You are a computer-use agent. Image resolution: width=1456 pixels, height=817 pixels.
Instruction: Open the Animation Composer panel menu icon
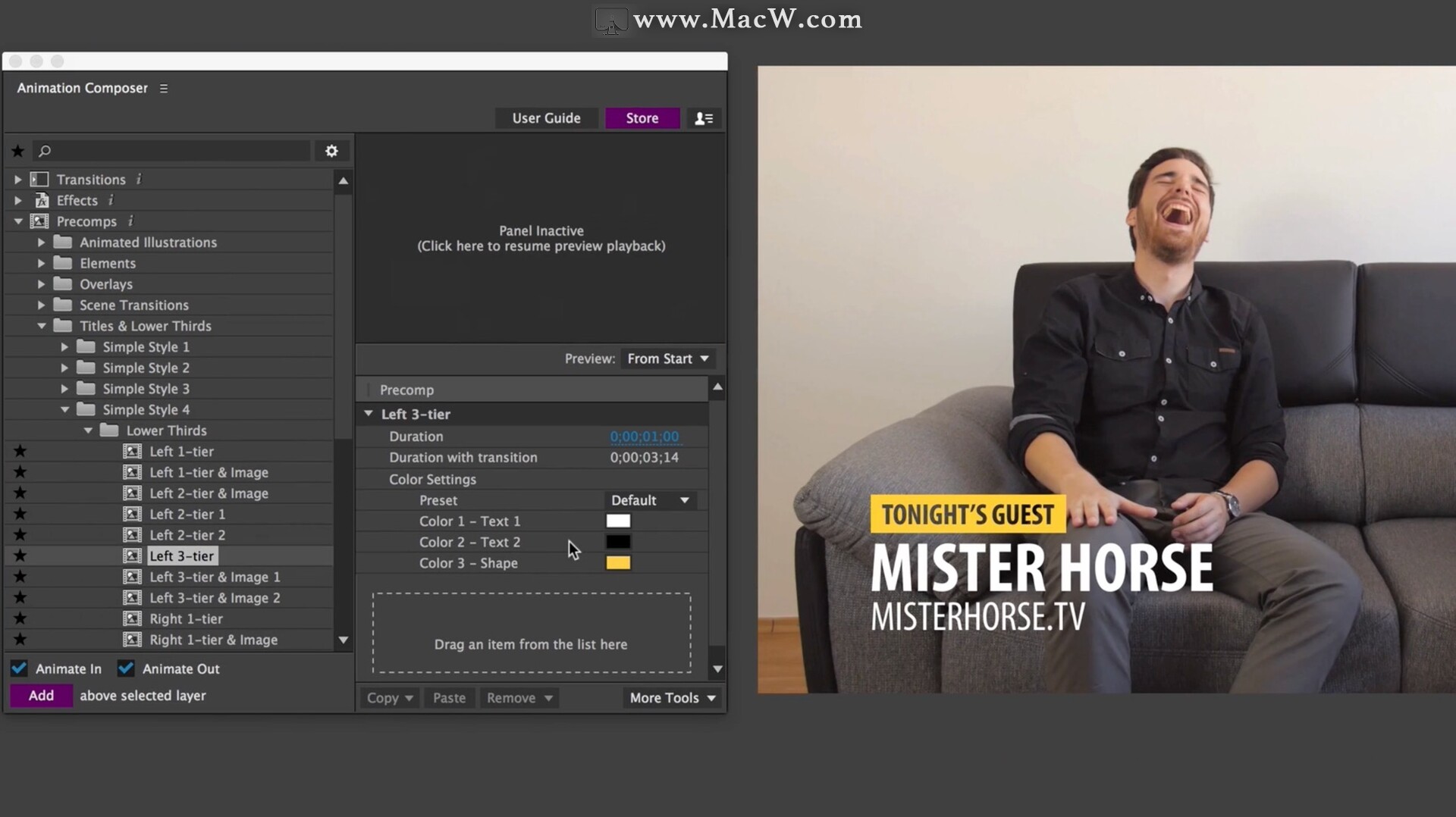164,89
